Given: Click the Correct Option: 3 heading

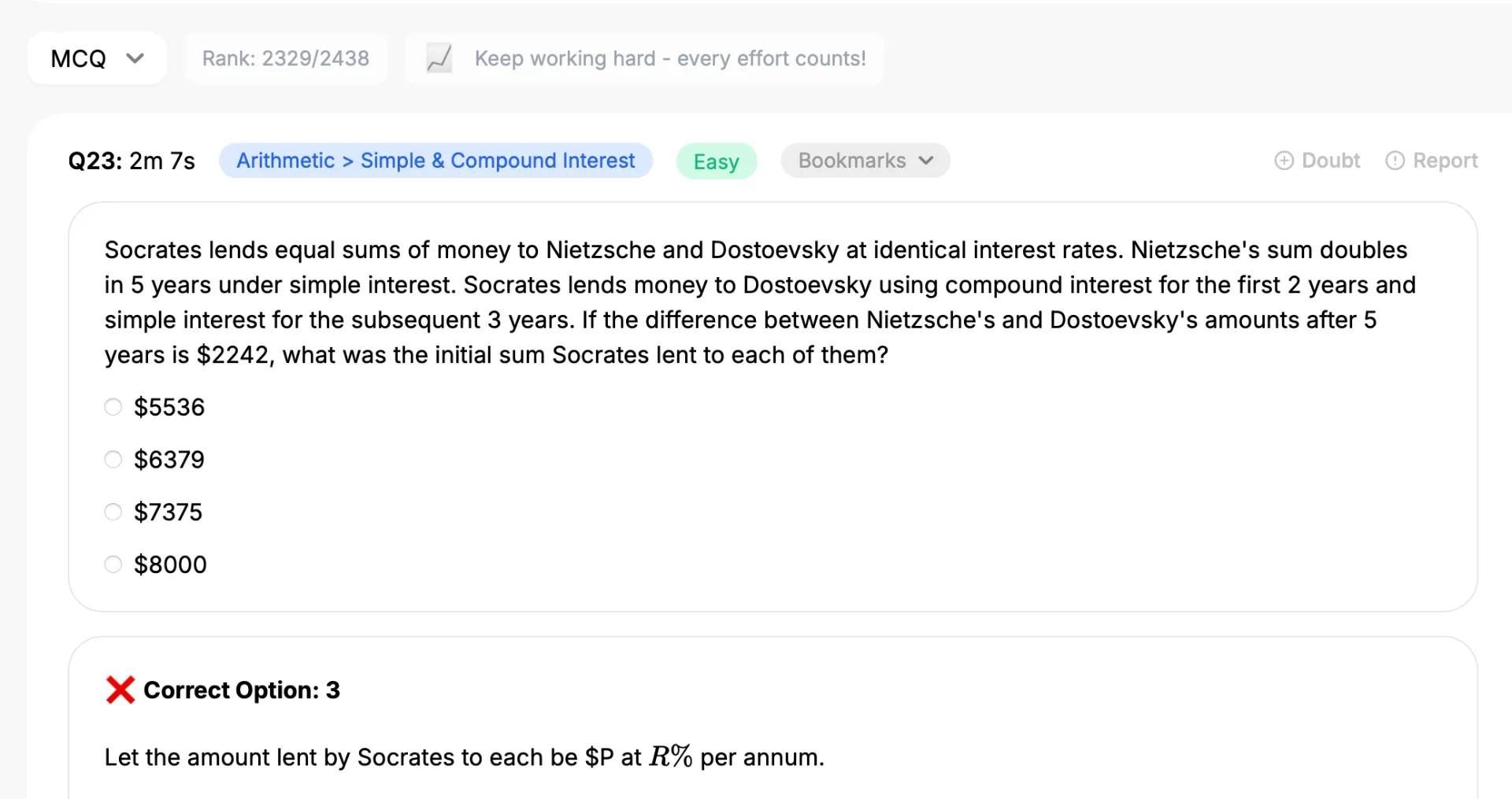Looking at the screenshot, I should (x=242, y=690).
